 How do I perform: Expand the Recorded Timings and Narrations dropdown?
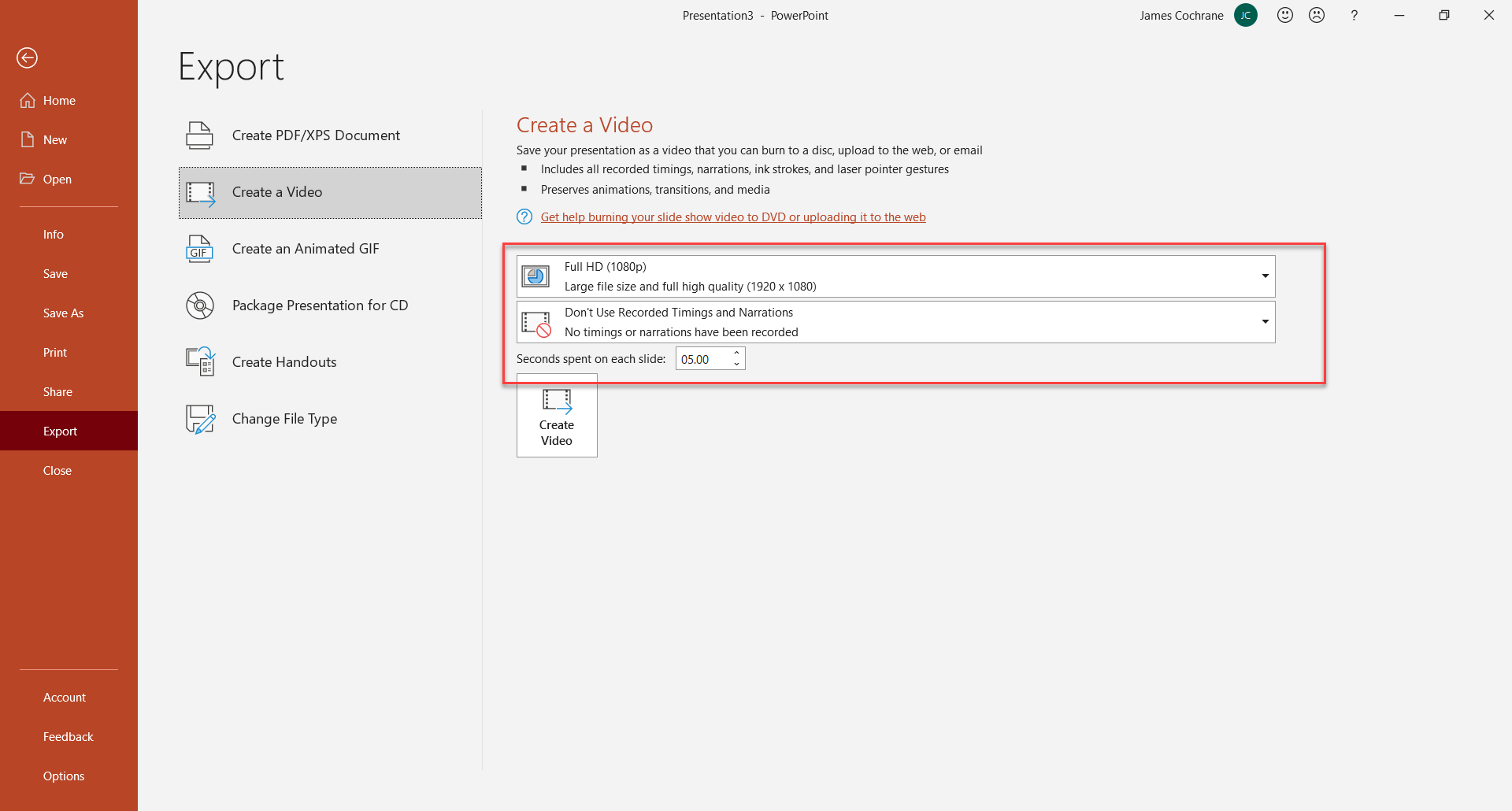pos(1265,321)
